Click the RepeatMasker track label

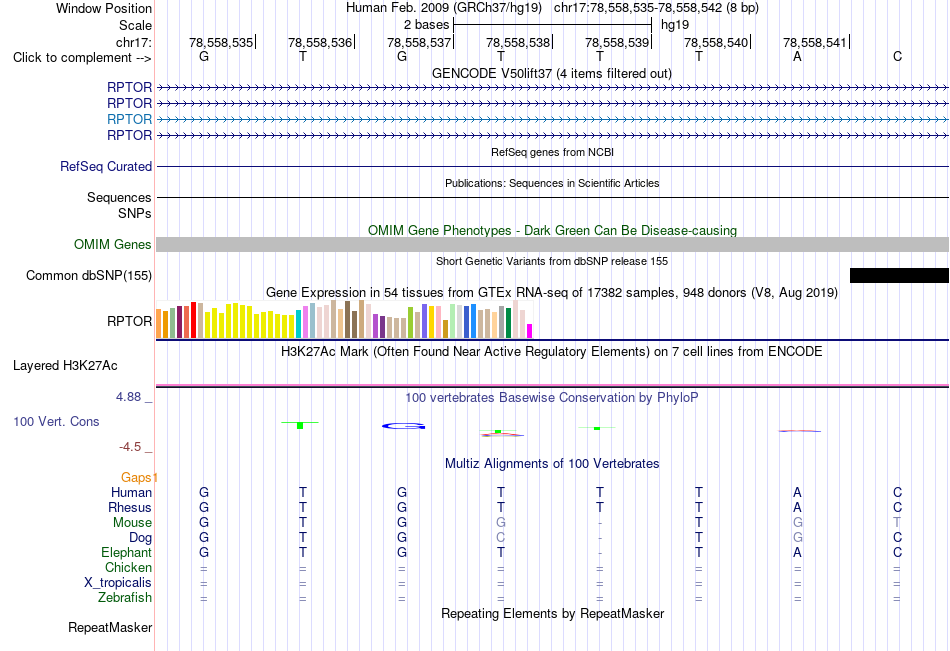[x=110, y=627]
